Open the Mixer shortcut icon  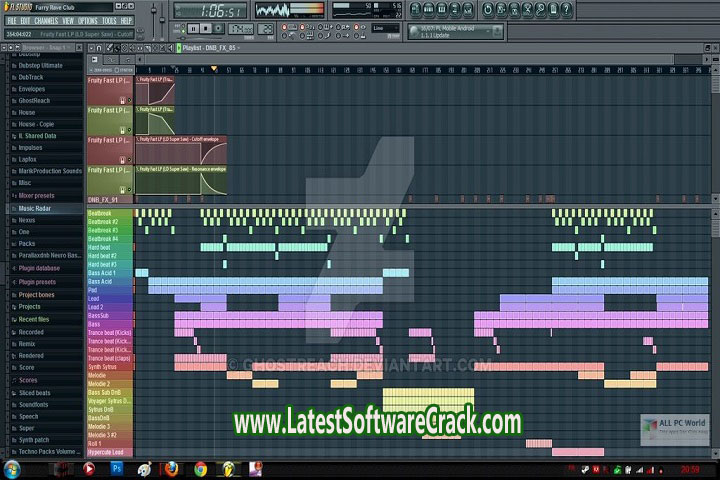tap(468, 9)
